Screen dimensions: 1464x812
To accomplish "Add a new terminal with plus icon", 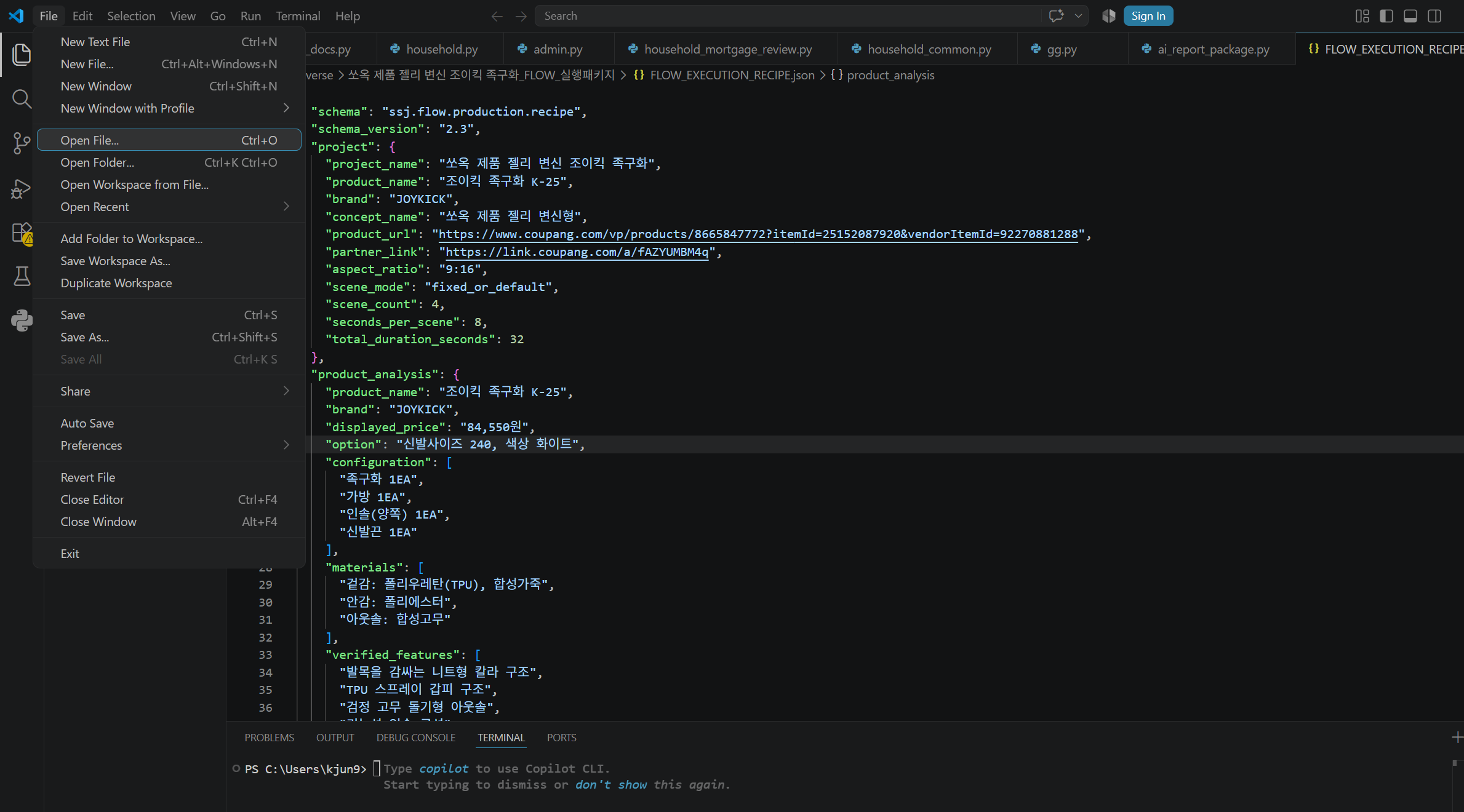I will (1457, 737).
